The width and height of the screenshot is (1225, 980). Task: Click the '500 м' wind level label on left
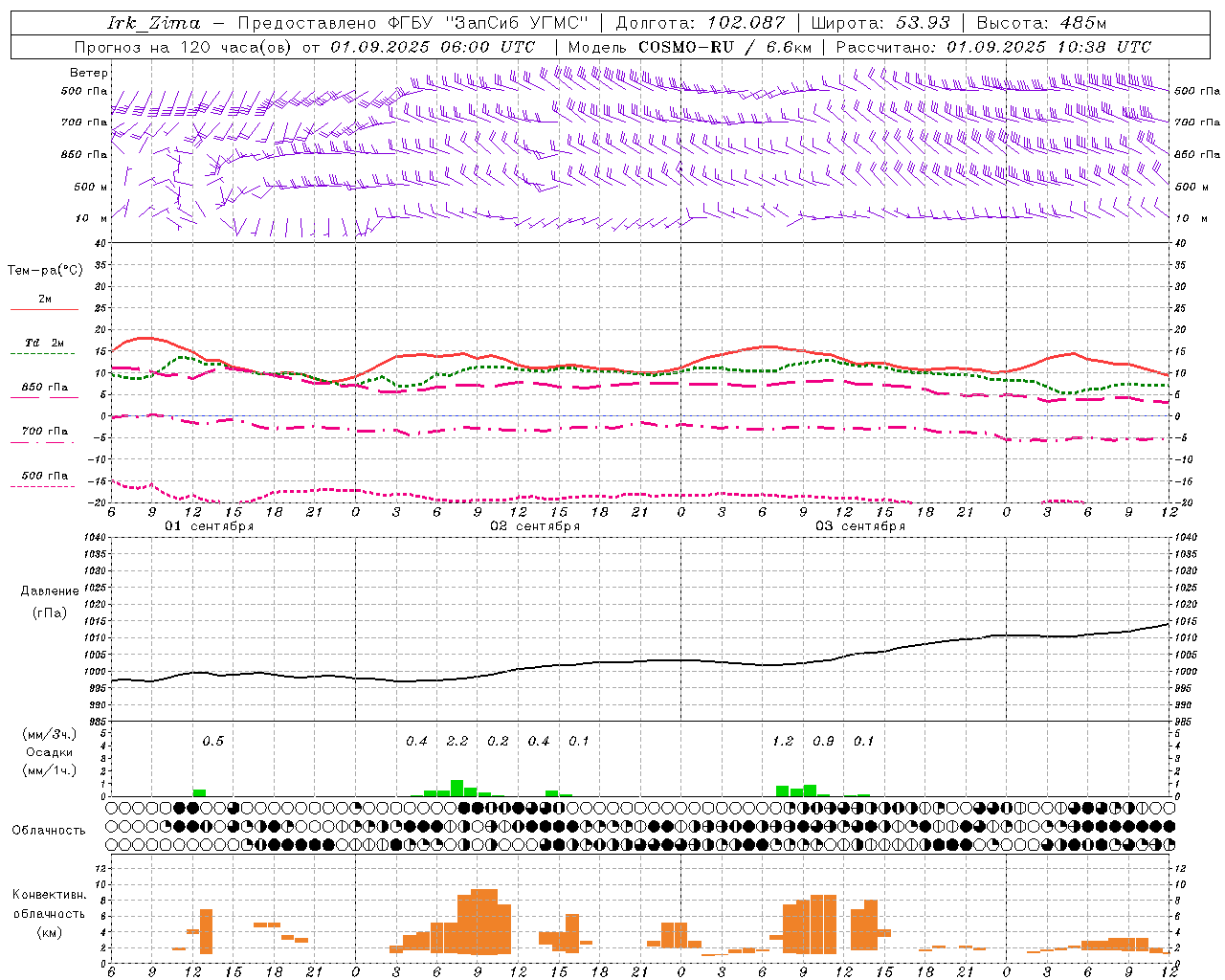click(91, 187)
